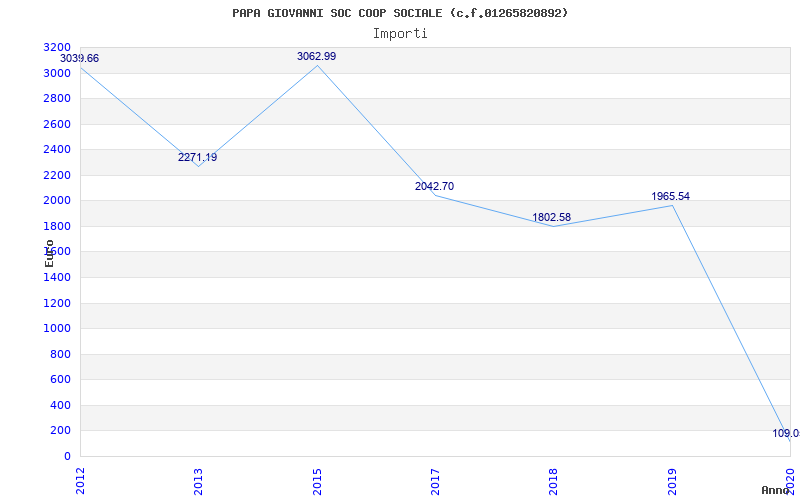Select data label 2271.19
The height and width of the screenshot is (500, 800).
[197, 158]
